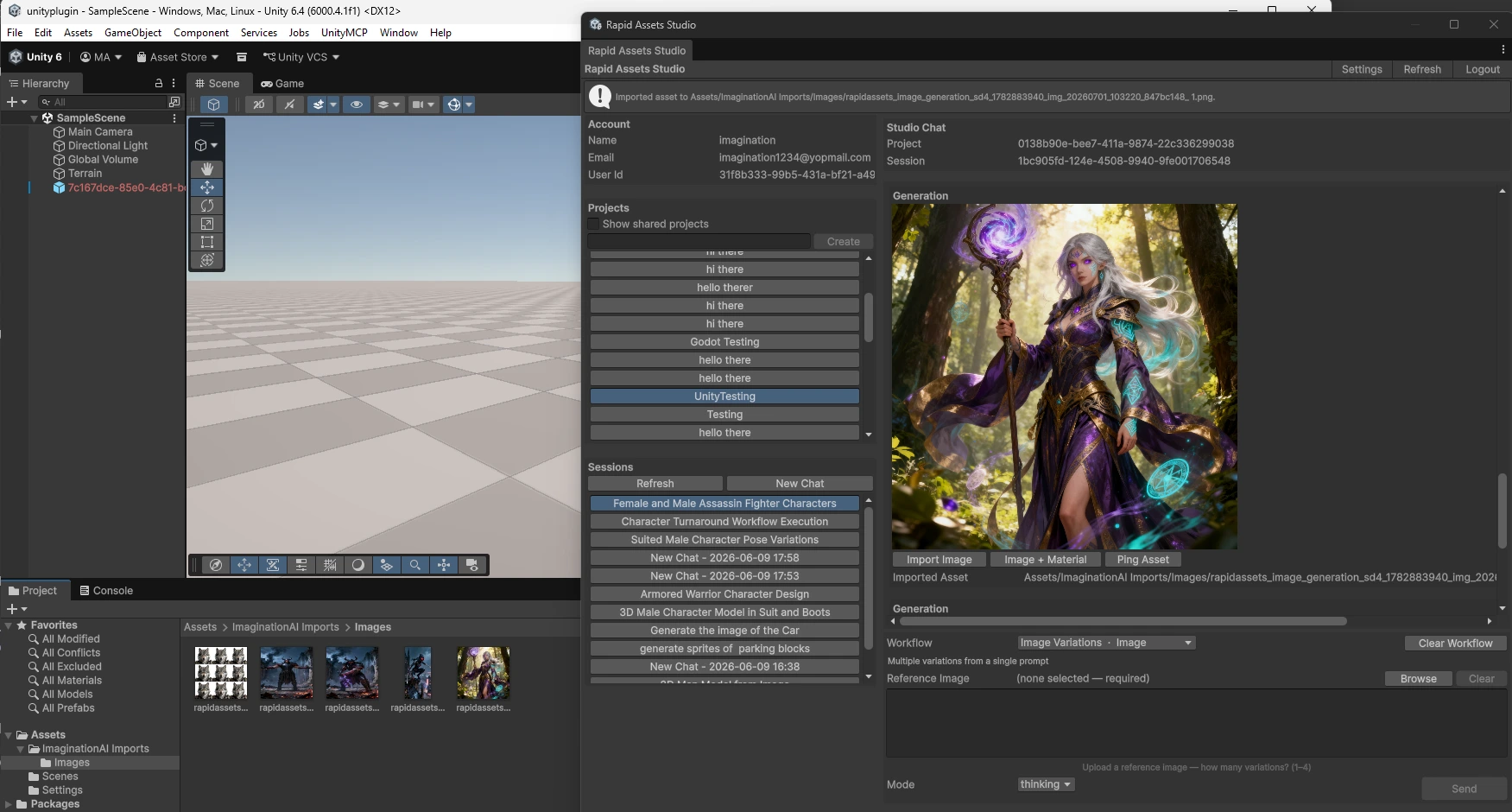Open the Tools overlay cube dropdown

[x=206, y=145]
